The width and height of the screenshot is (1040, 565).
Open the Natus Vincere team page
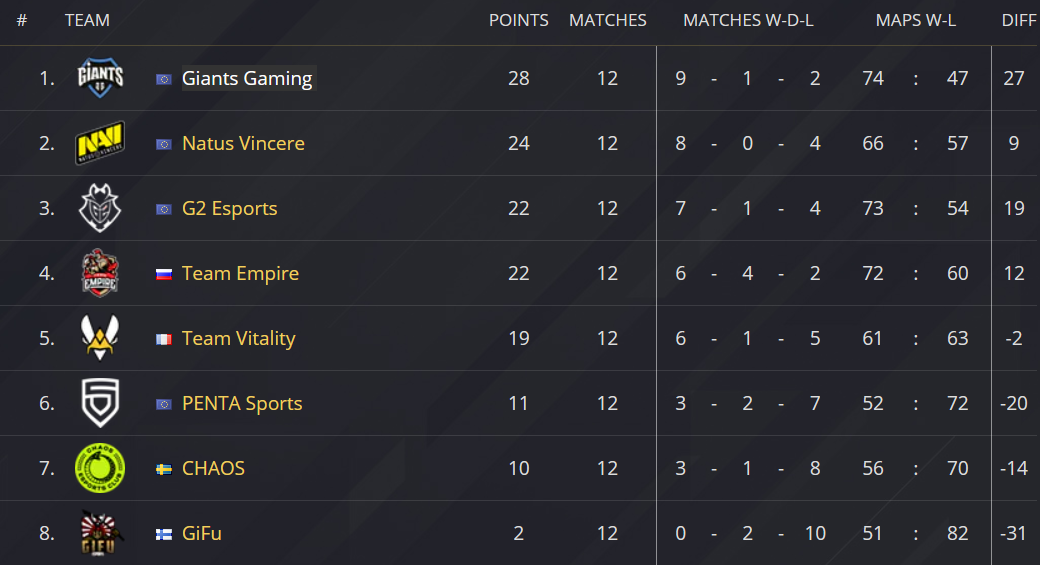point(243,143)
